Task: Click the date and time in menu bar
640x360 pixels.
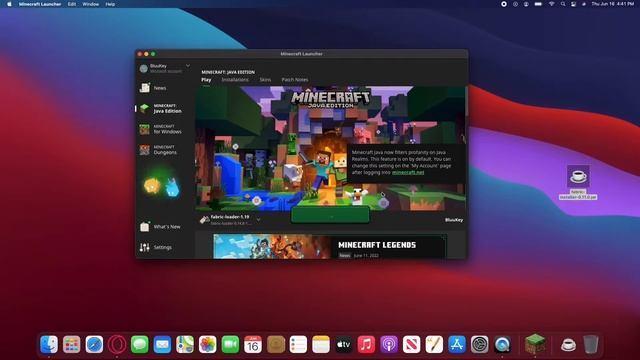Action: point(613,4)
